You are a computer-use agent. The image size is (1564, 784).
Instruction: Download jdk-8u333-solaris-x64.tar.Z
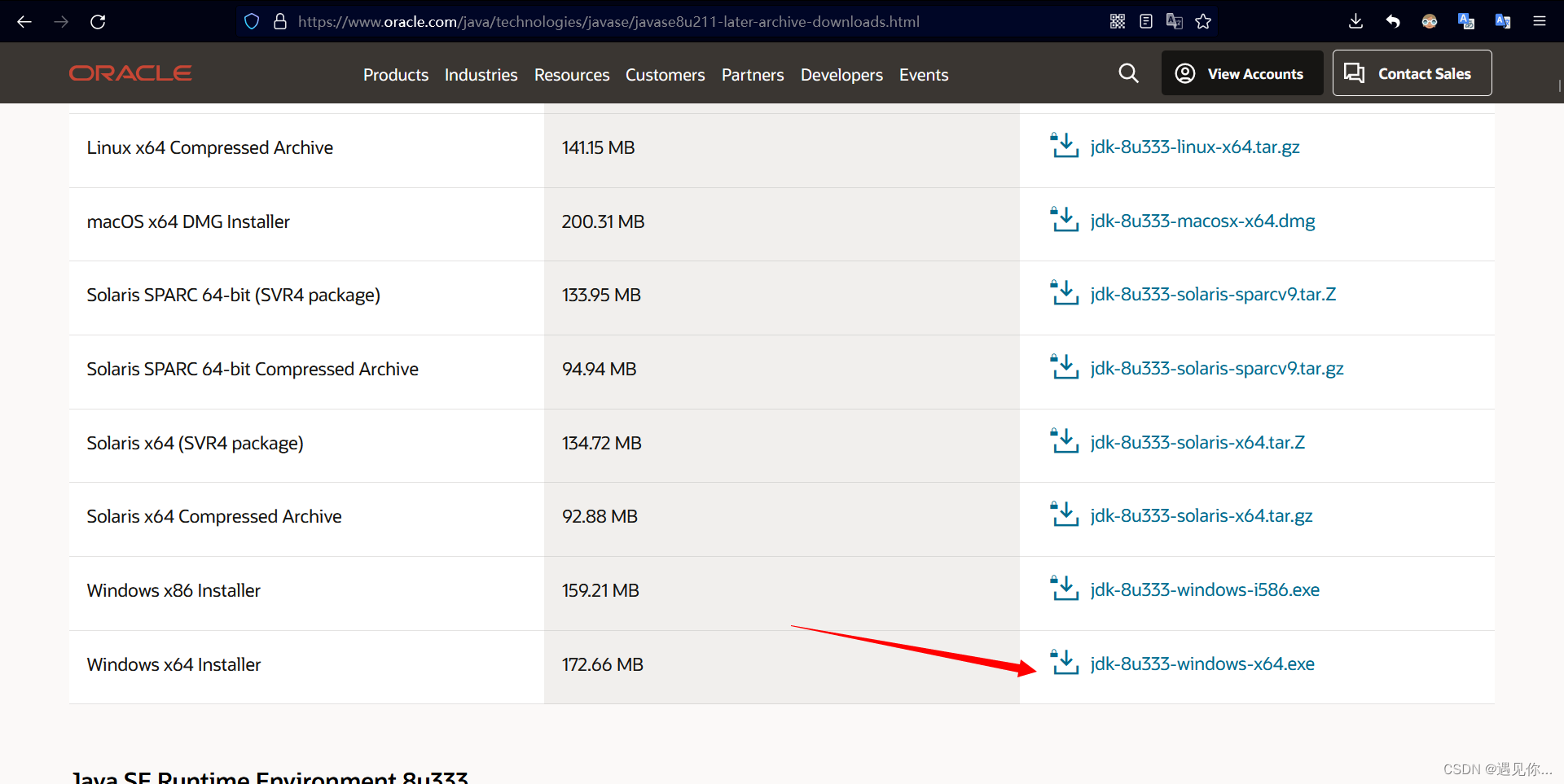point(1197,442)
